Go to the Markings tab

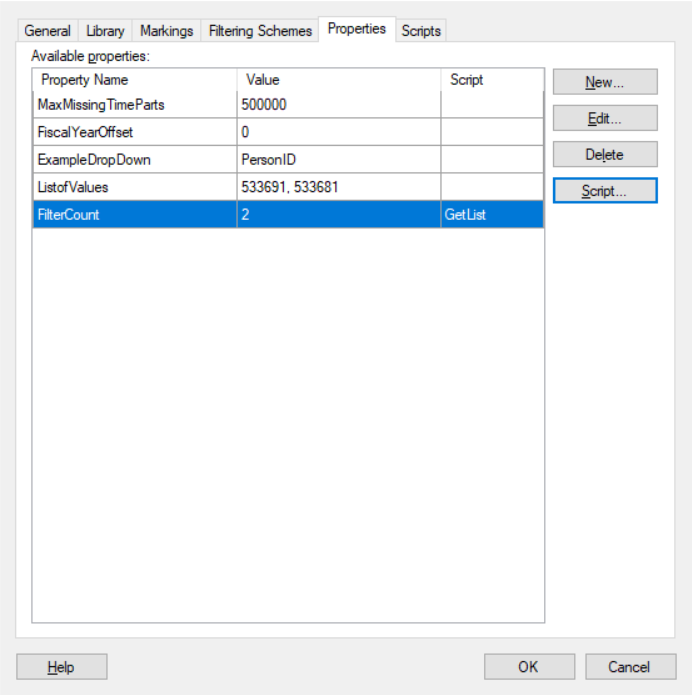point(166,31)
